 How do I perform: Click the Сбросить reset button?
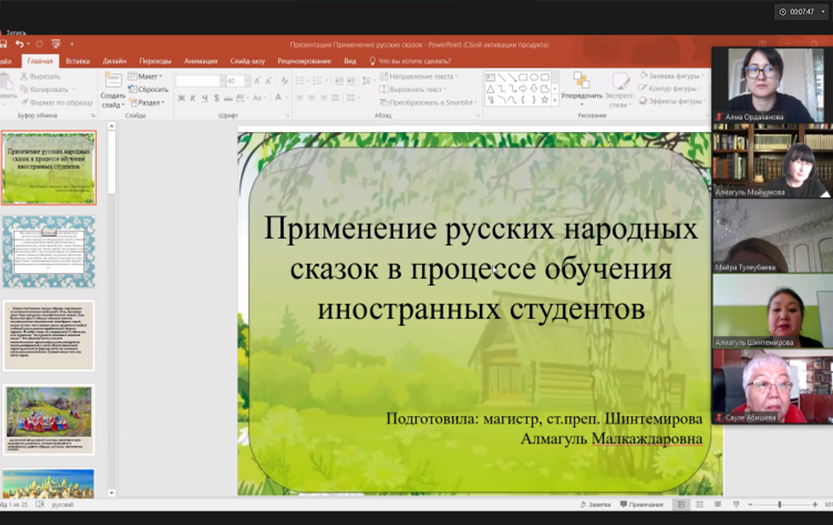150,89
